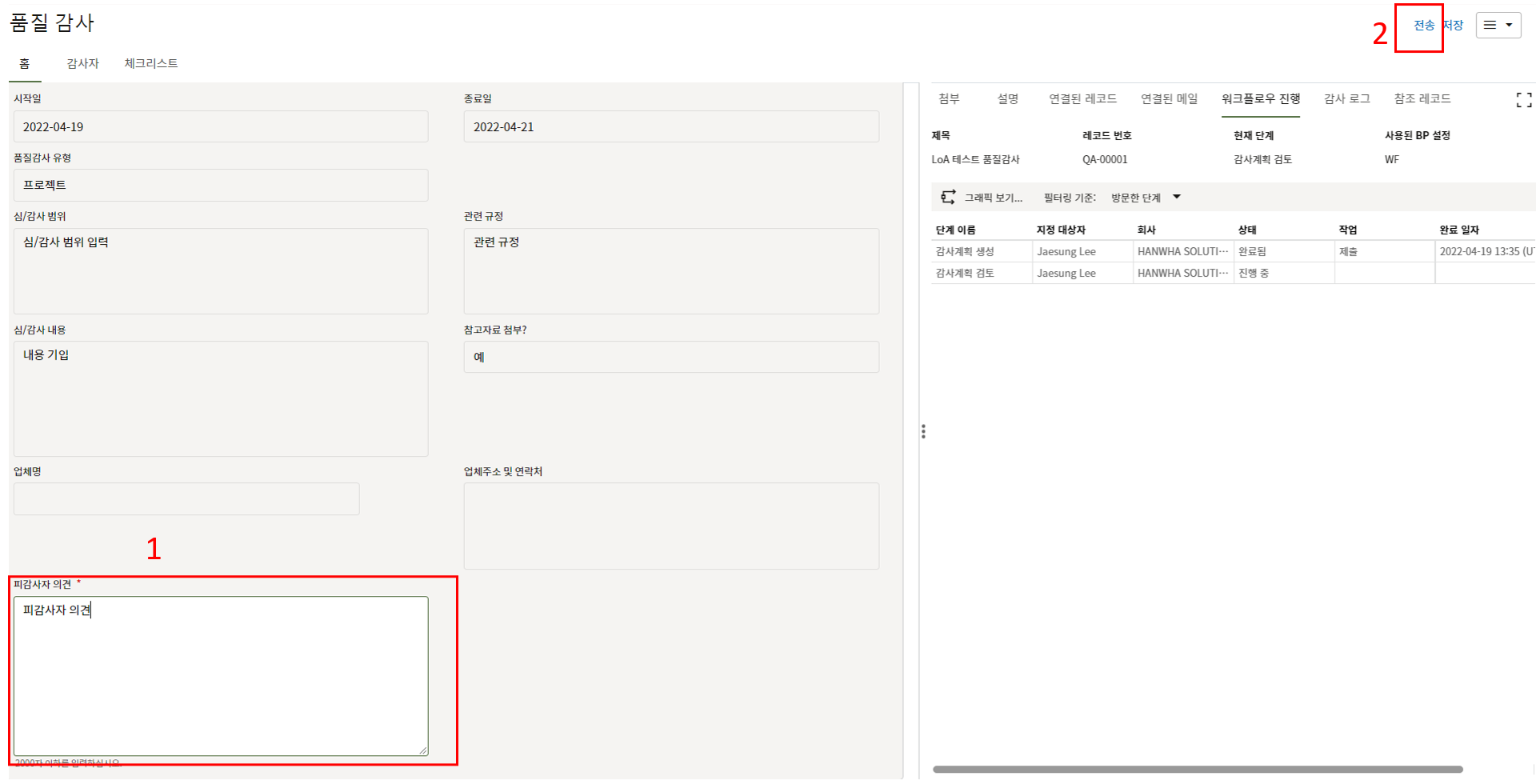Click the vertical splitter handle dots
This screenshot has width=1536, height=784.
click(x=923, y=432)
